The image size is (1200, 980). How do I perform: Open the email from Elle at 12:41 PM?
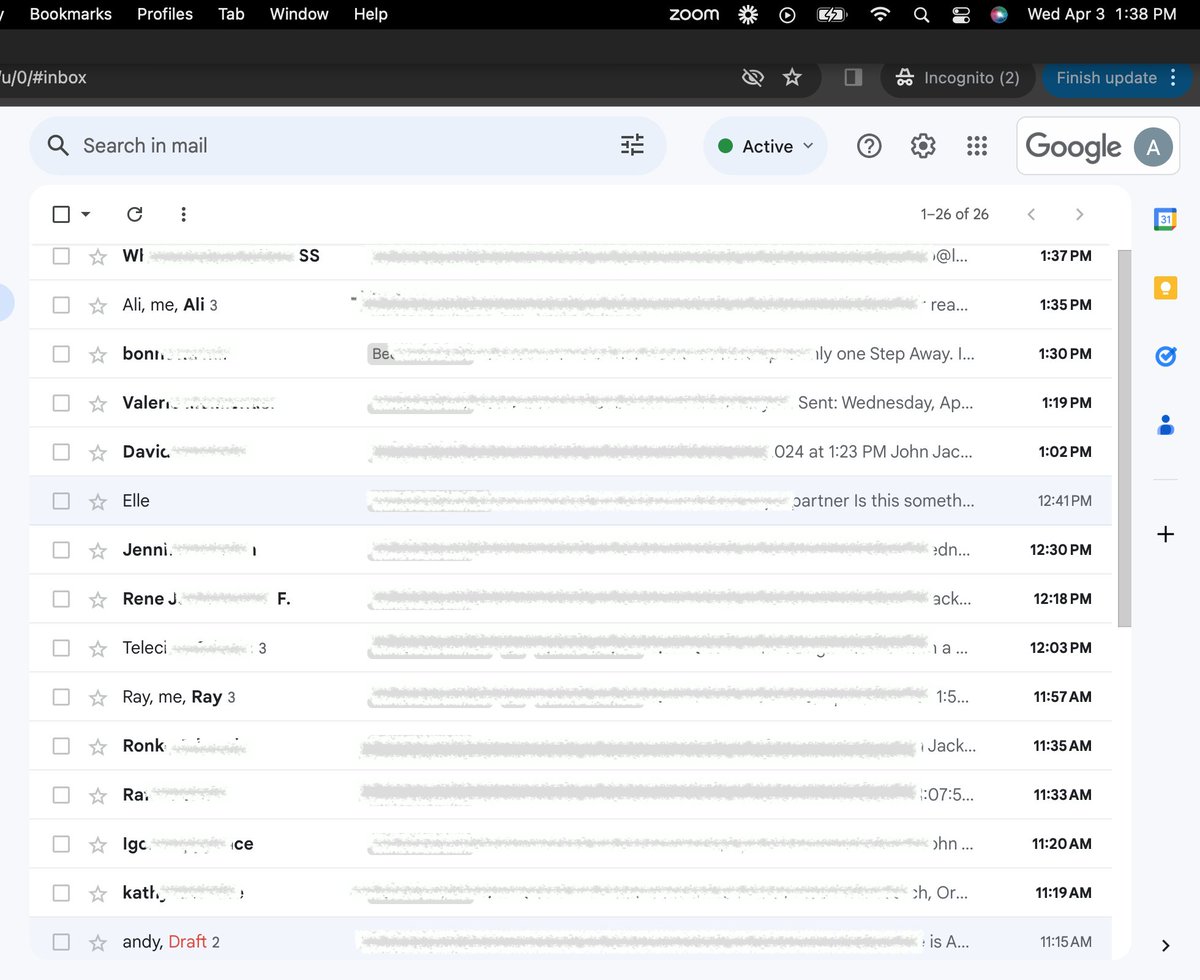tap(570, 501)
